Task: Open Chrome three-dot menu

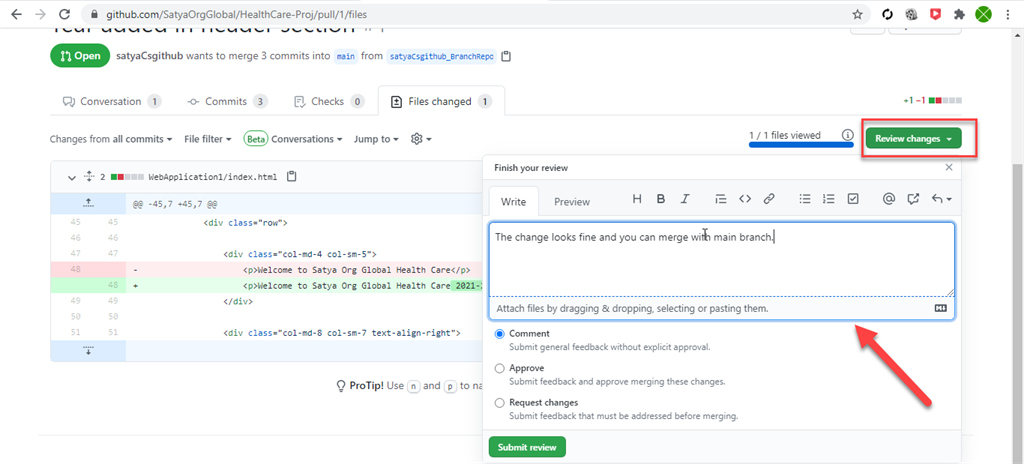Action: 1009,14
